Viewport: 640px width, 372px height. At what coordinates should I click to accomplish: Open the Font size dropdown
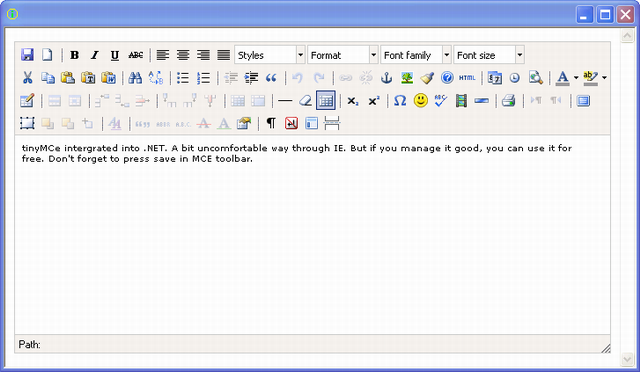[x=489, y=55]
